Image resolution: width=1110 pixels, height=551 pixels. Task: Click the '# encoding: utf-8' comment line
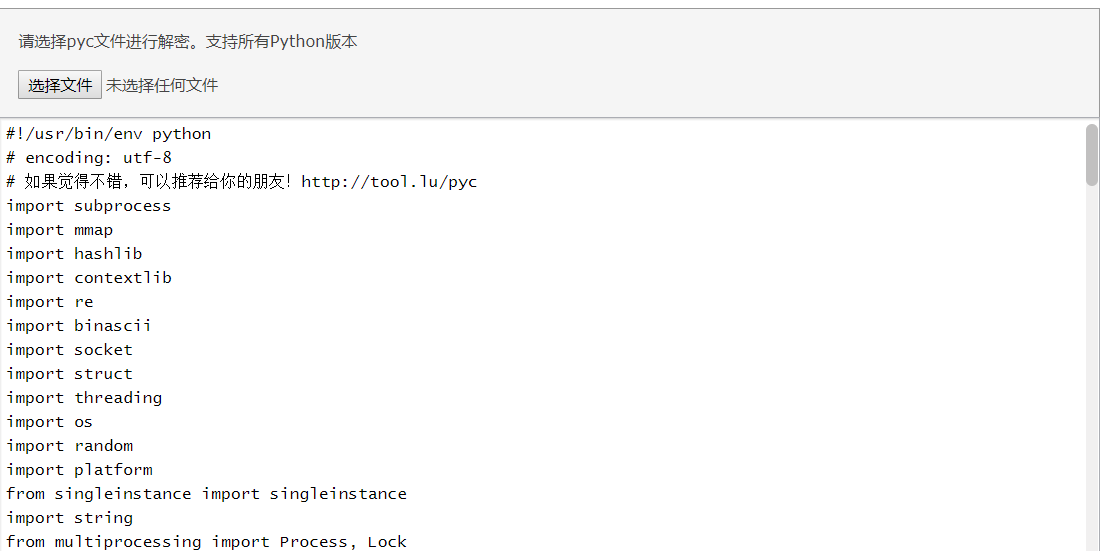click(x=88, y=158)
